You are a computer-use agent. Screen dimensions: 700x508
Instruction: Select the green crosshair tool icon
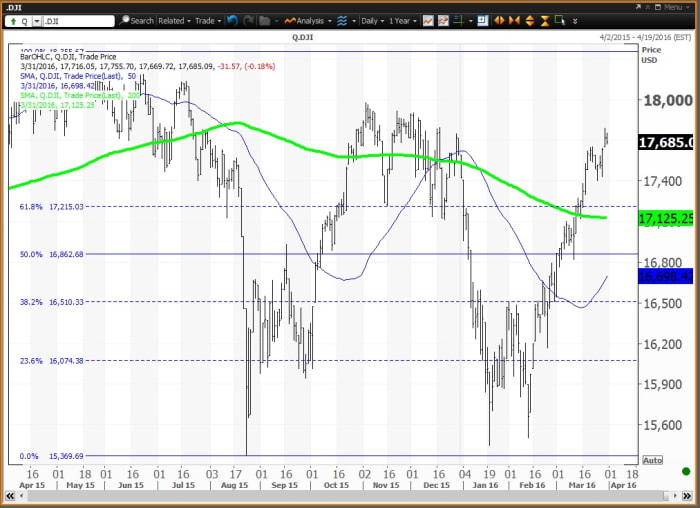pyautogui.click(x=458, y=21)
